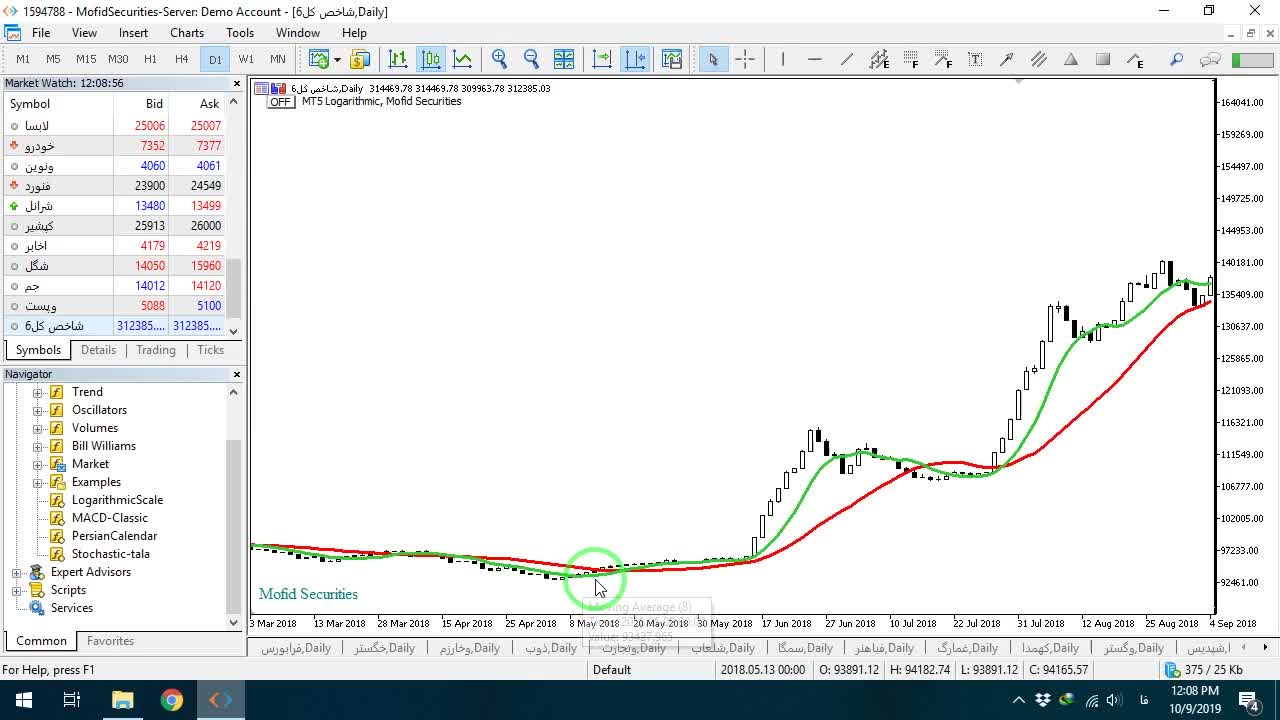Select the trendline drawing tool

click(846, 59)
